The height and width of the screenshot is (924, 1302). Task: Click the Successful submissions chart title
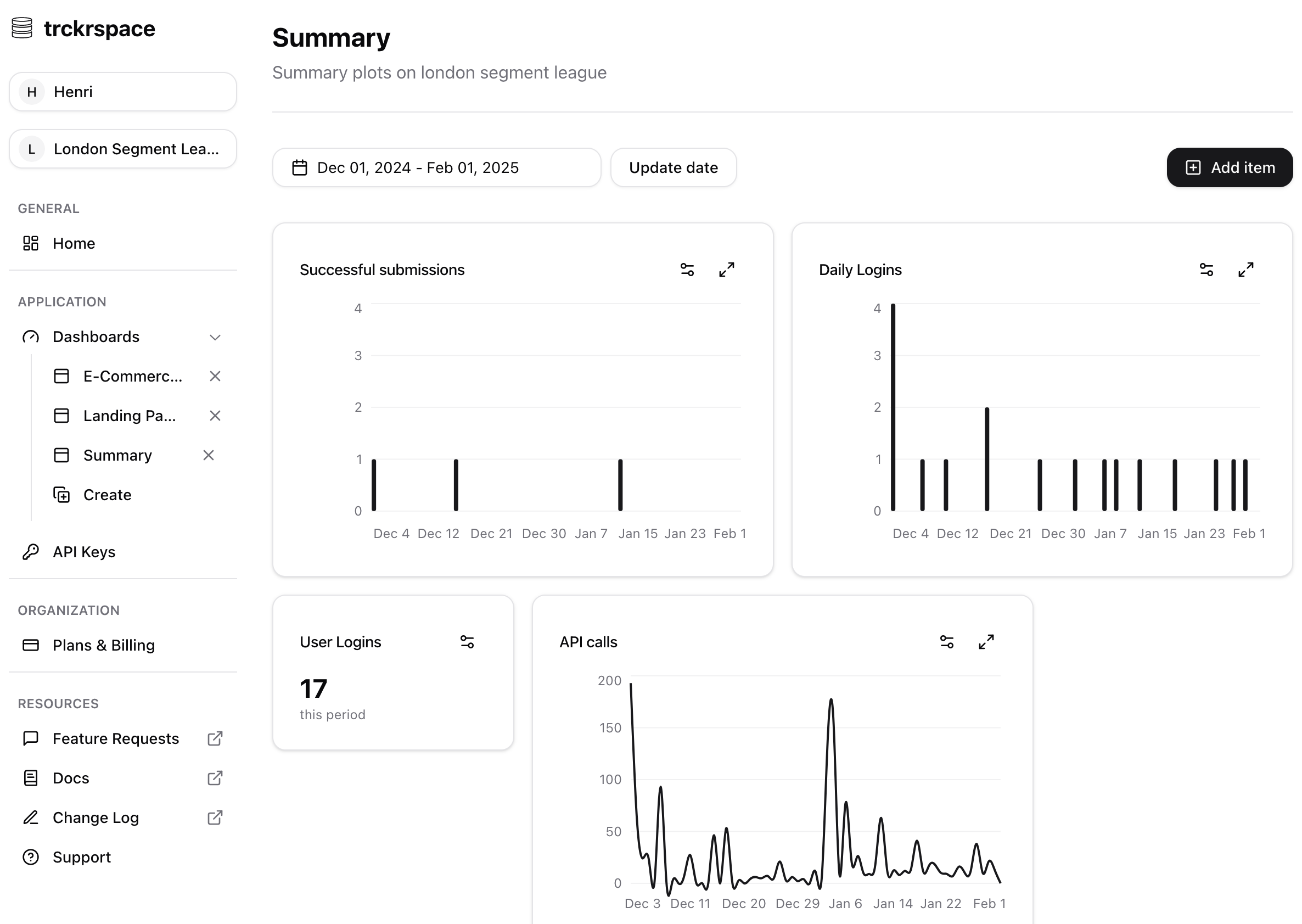381,270
